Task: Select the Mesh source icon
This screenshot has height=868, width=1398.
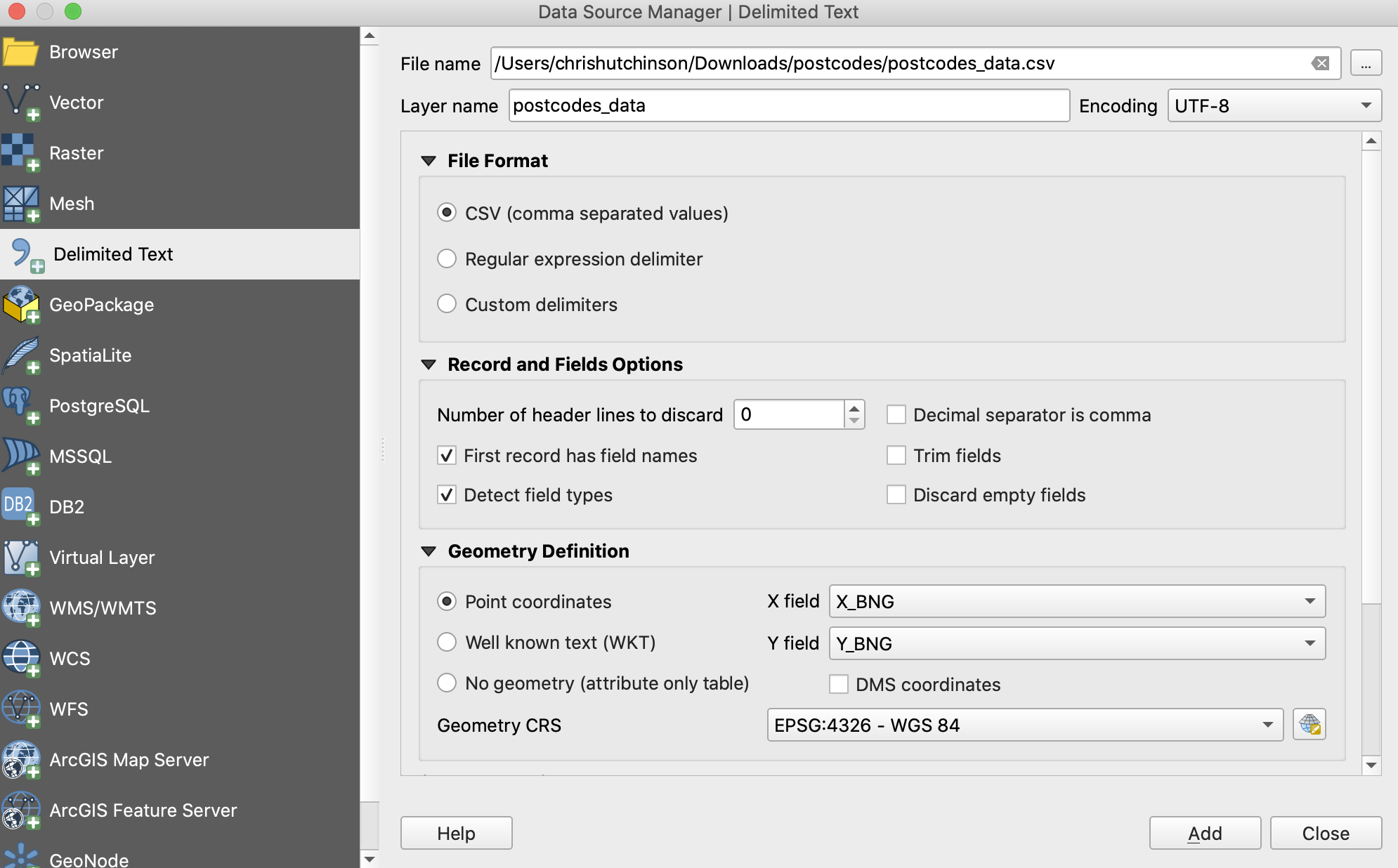Action: tap(20, 204)
